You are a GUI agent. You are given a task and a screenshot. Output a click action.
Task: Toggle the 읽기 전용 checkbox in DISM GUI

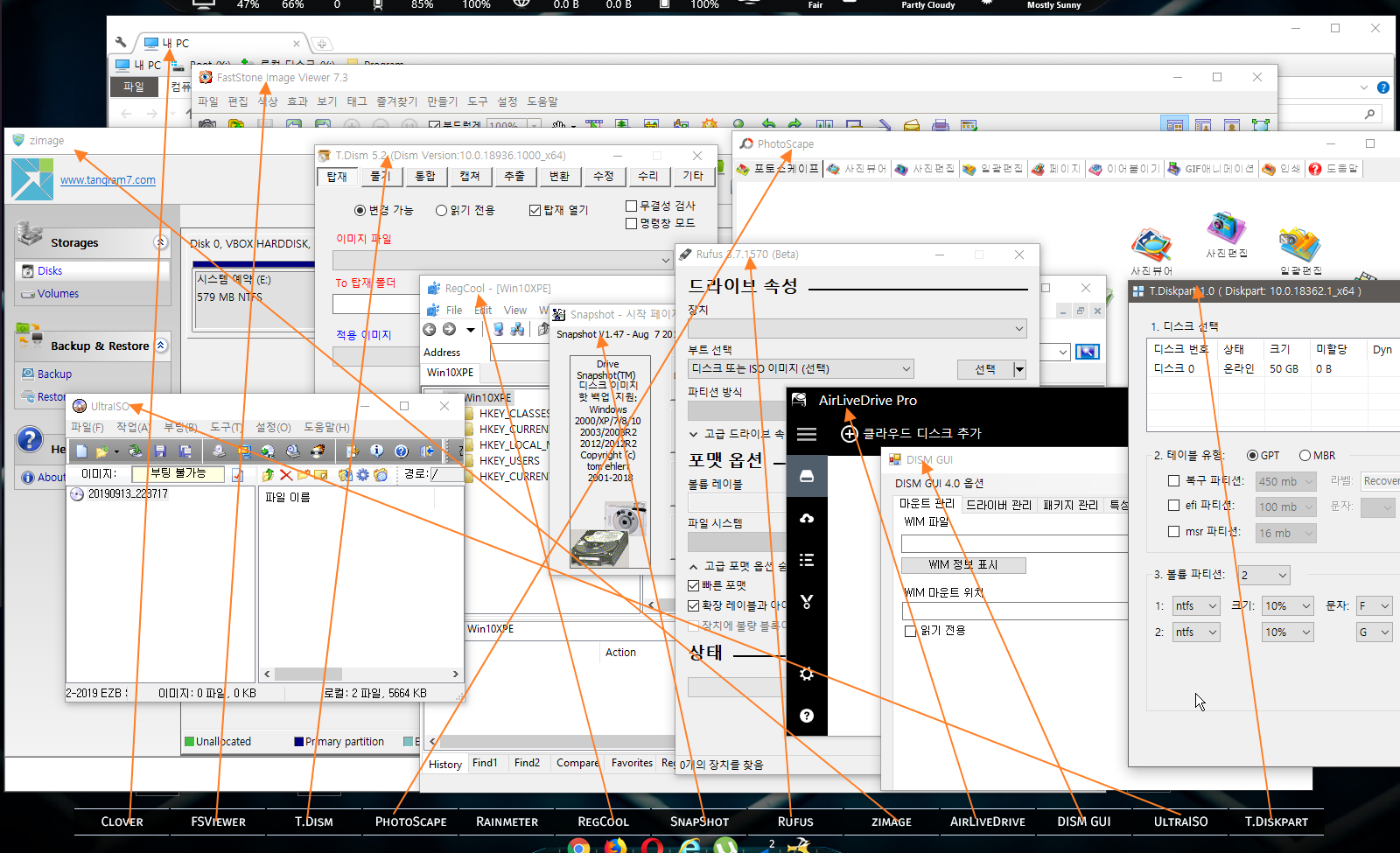tap(910, 631)
